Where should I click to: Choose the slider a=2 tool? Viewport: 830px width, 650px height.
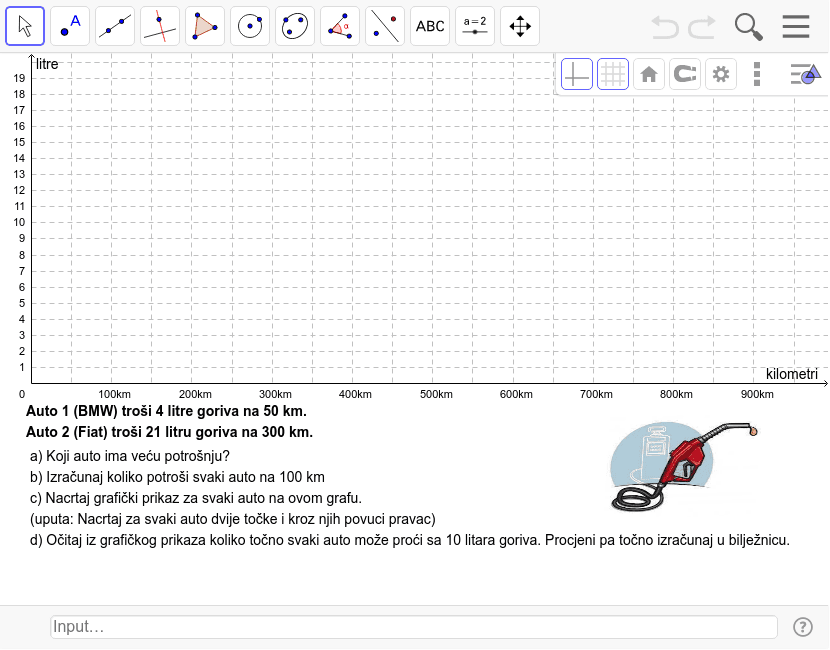click(x=475, y=26)
